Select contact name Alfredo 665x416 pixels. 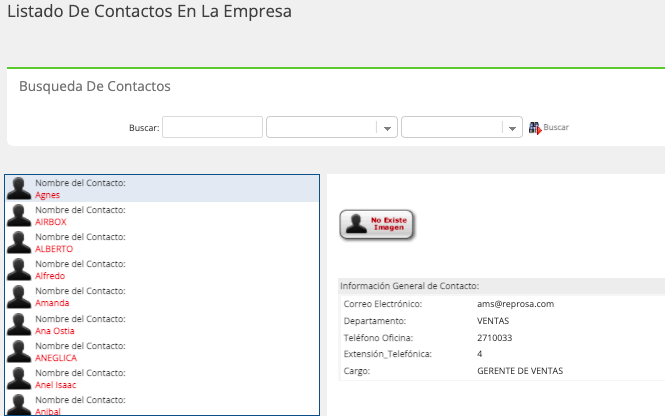50,276
